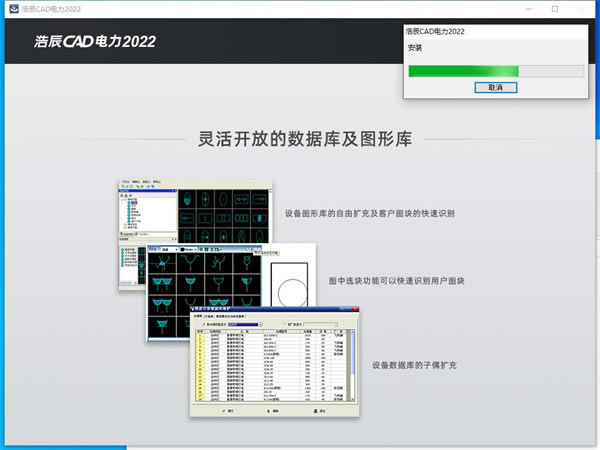Click the caption 设备数据库的子偶扩充
Image resolution: width=600 pixels, height=450 pixels.
click(413, 366)
